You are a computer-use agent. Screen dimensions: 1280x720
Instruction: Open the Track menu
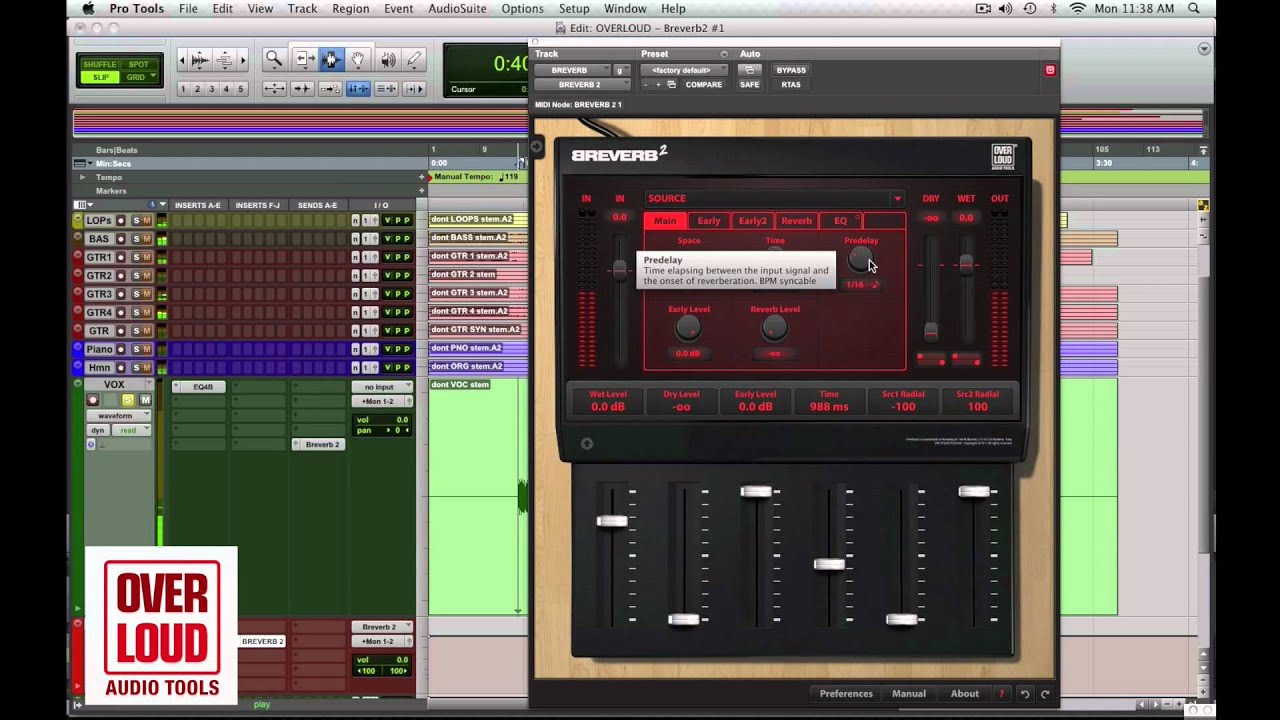coord(302,8)
